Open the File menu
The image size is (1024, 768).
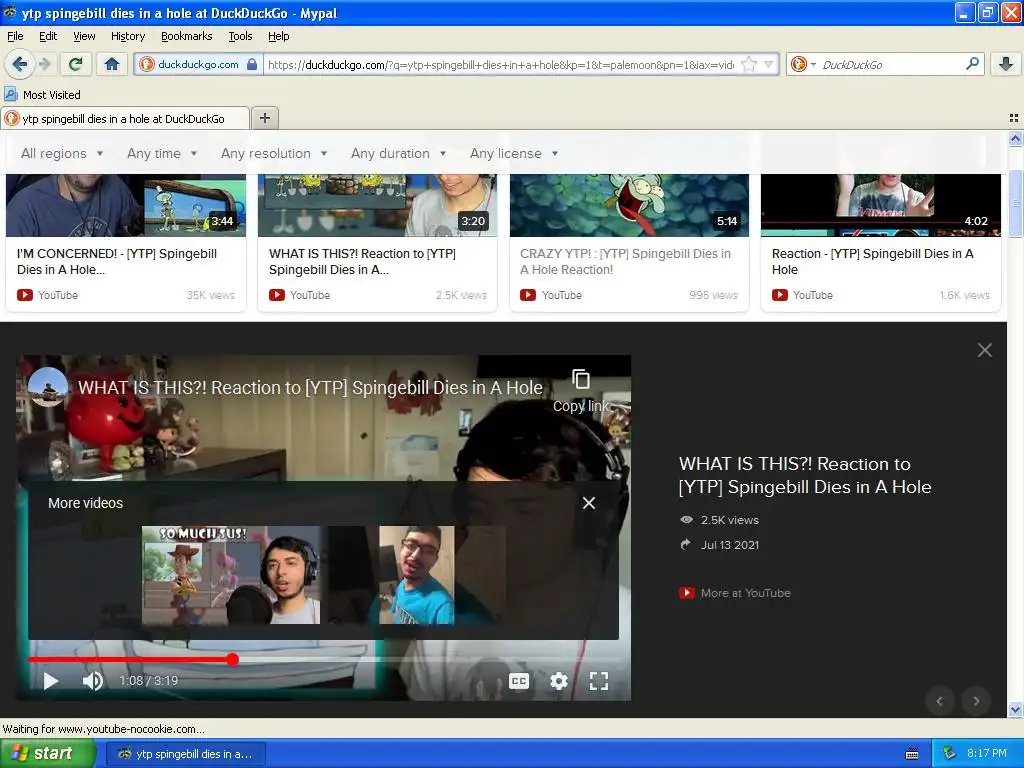coord(15,36)
